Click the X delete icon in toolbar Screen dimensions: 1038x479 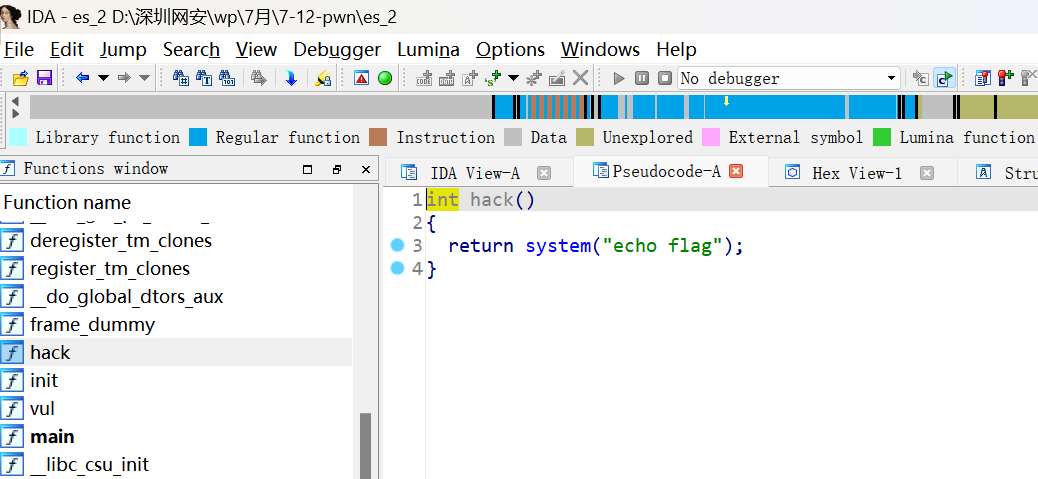point(580,78)
